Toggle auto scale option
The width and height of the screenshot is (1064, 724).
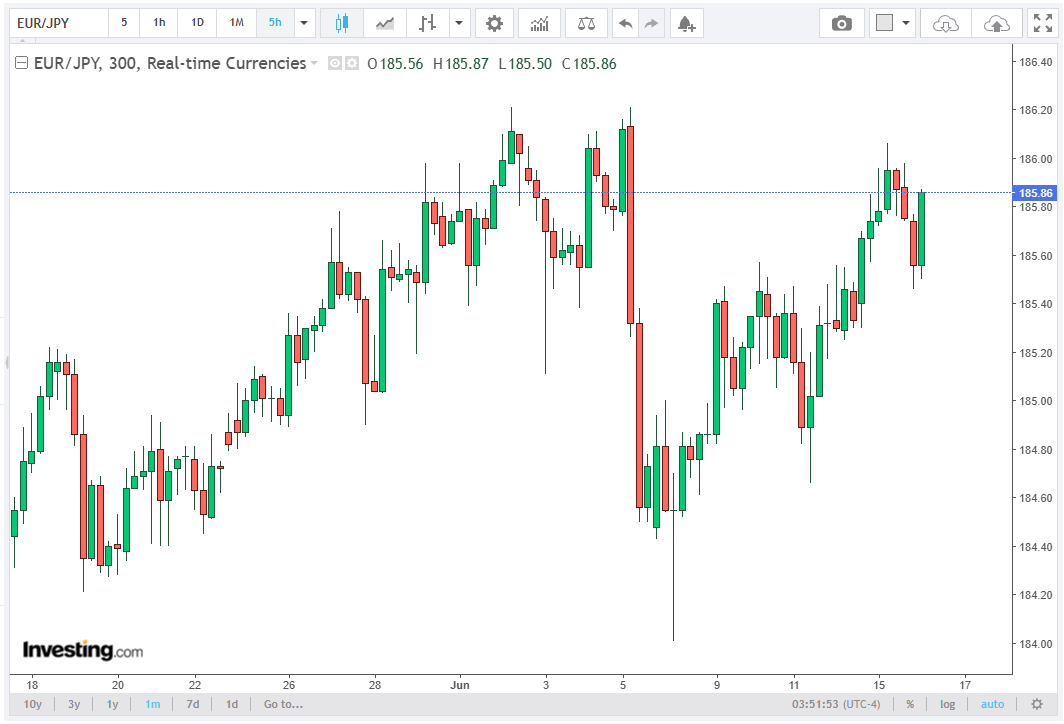tap(992, 704)
